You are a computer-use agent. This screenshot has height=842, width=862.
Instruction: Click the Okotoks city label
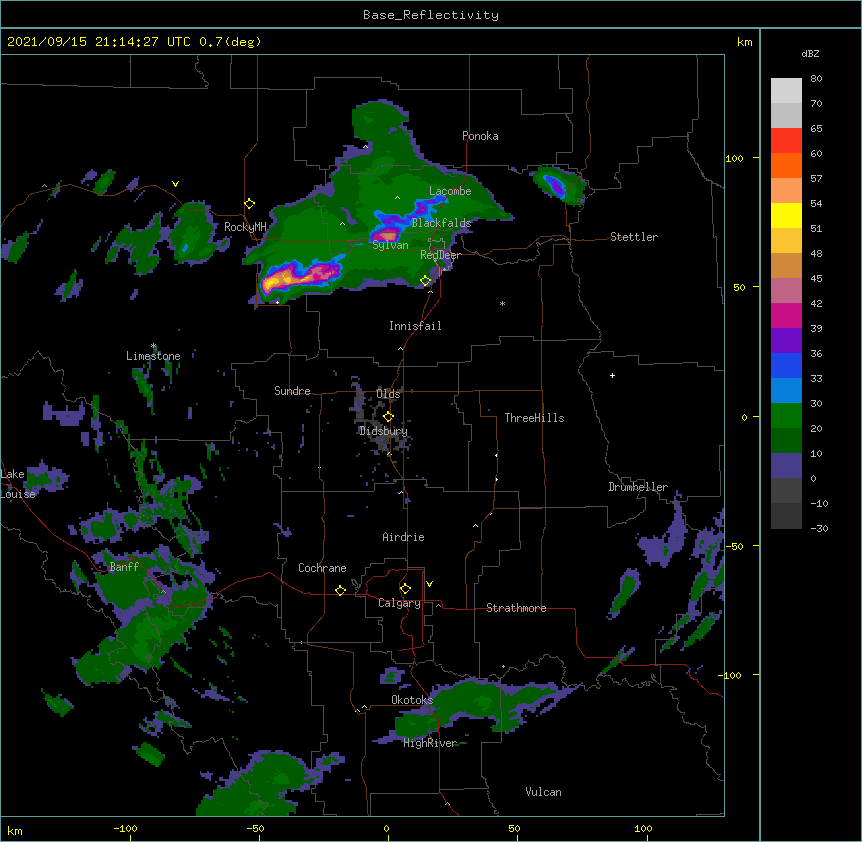coord(412,700)
